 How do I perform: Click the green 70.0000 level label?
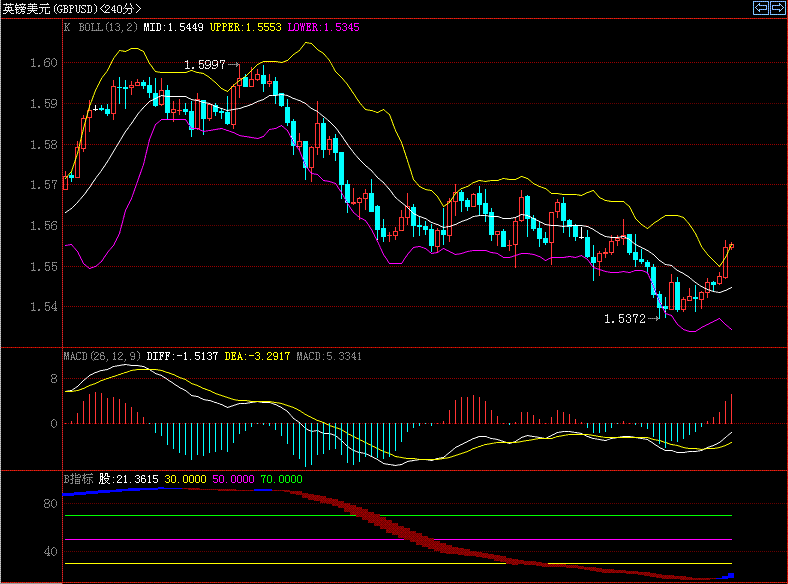coord(281,479)
